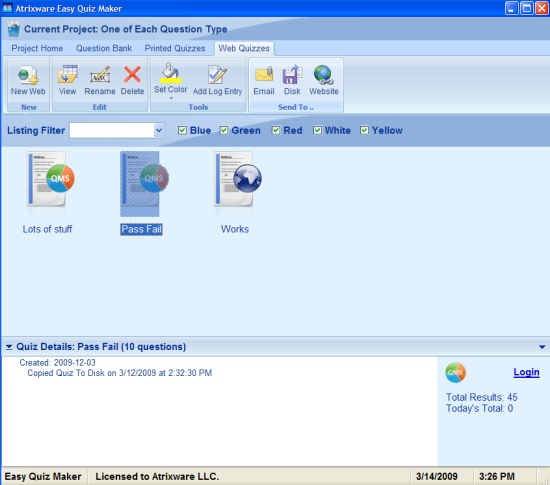Select the Web Quizzes tab
Image resolution: width=550 pixels, height=485 pixels.
(244, 48)
